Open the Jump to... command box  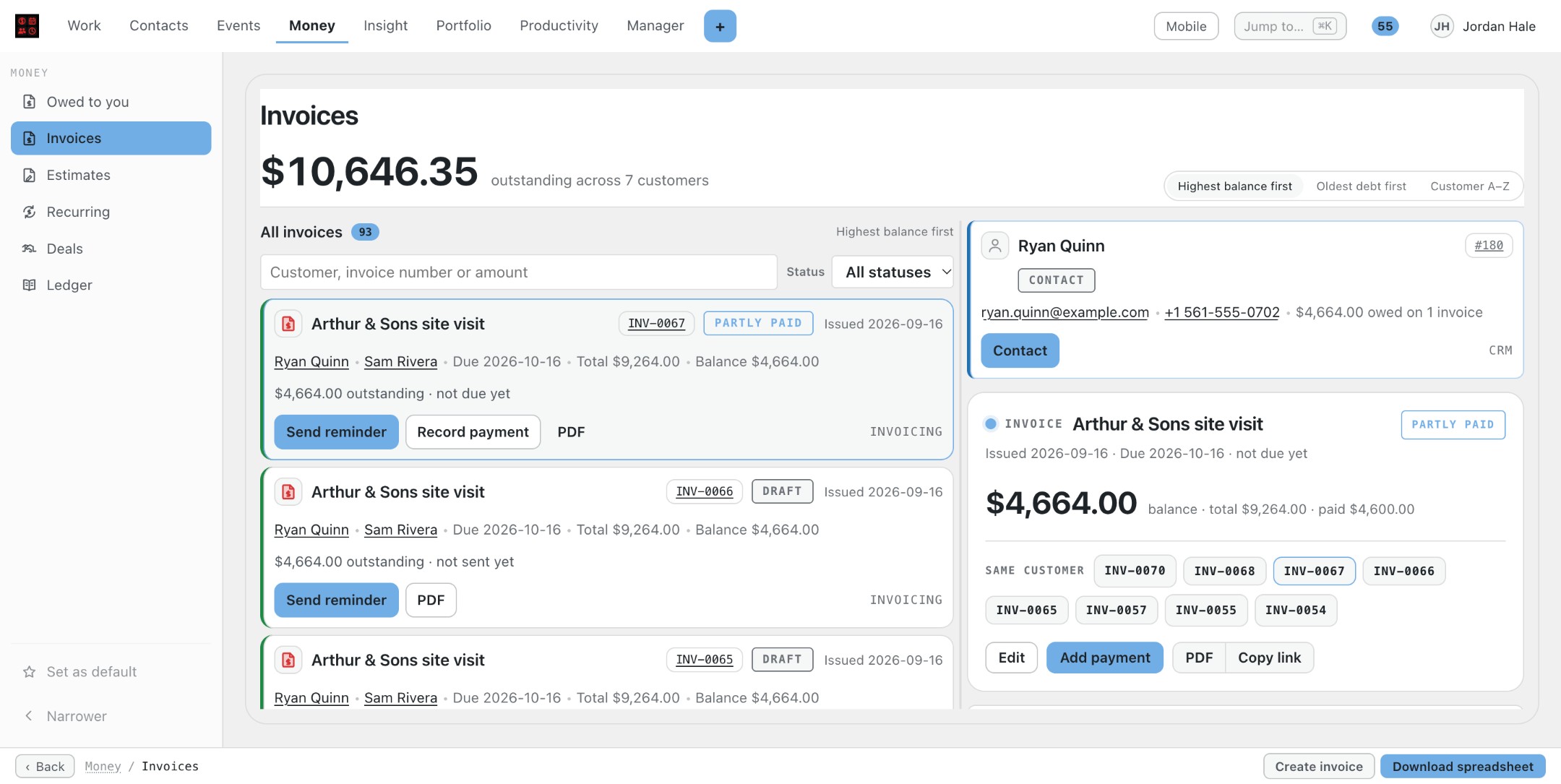(1290, 26)
